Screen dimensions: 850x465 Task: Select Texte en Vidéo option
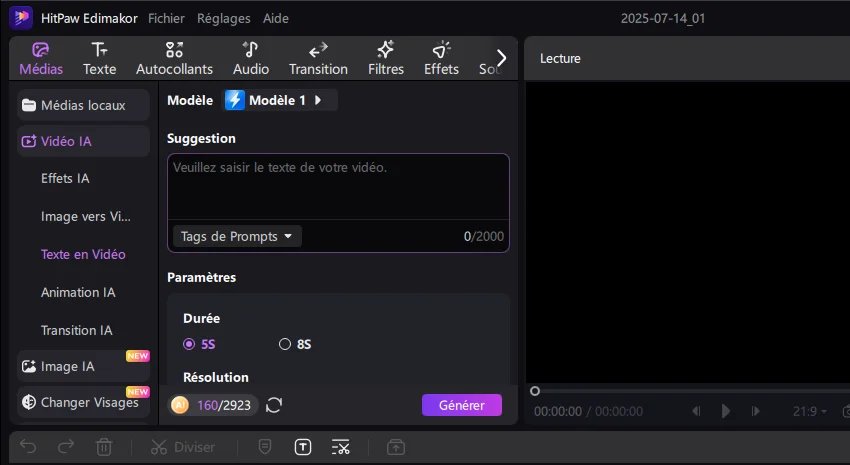pyautogui.click(x=83, y=254)
